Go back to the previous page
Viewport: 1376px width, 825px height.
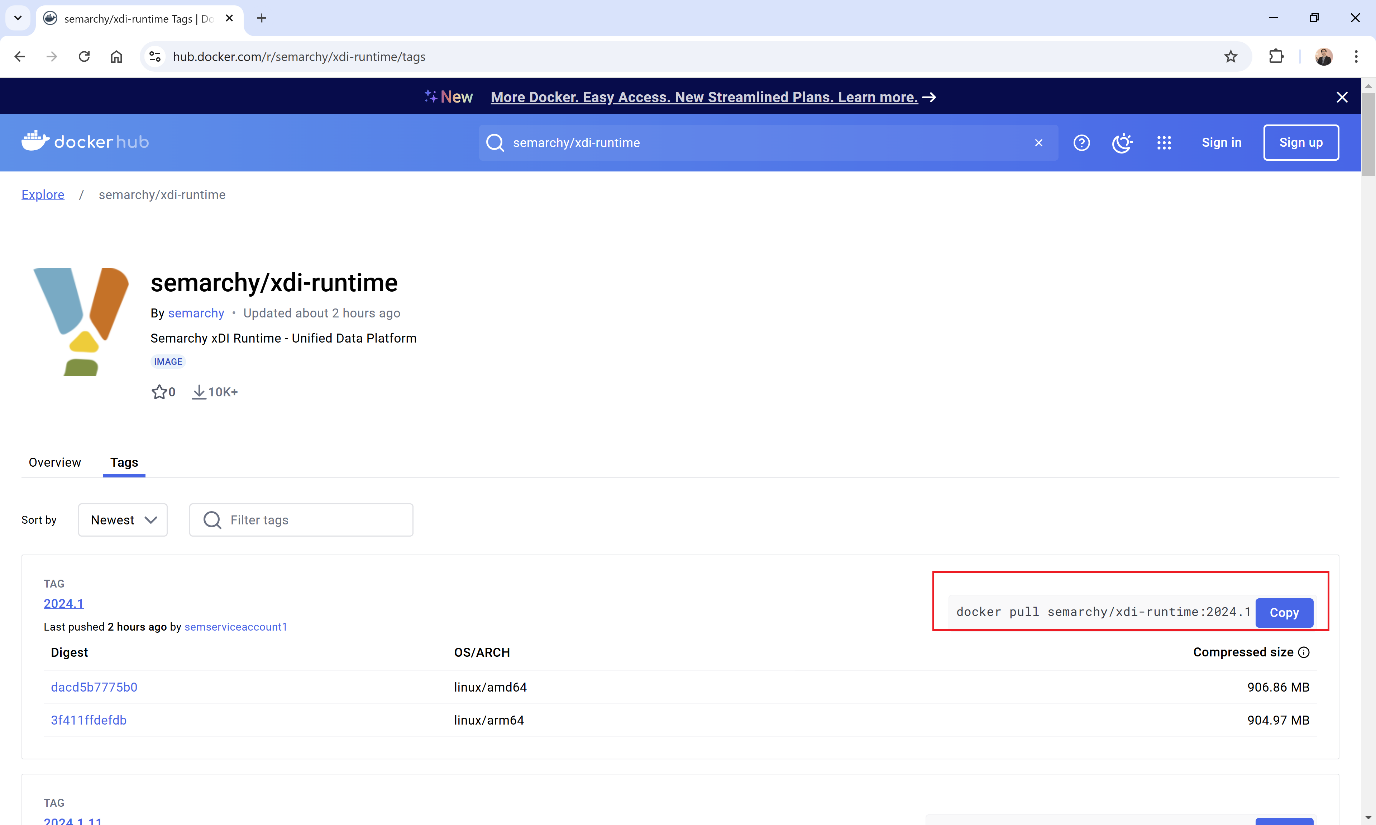[x=20, y=57]
